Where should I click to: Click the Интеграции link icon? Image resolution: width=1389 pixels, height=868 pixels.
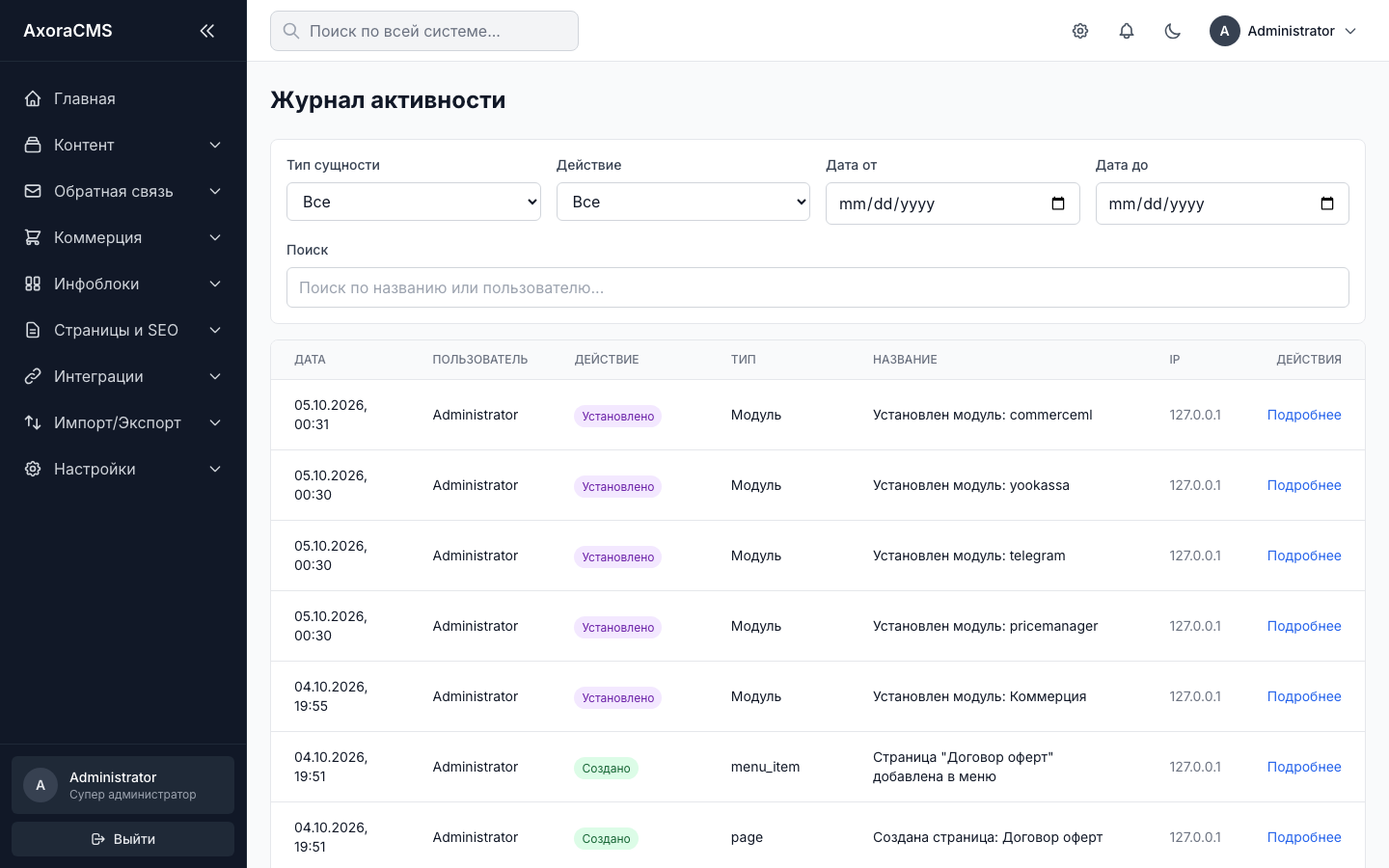click(33, 376)
